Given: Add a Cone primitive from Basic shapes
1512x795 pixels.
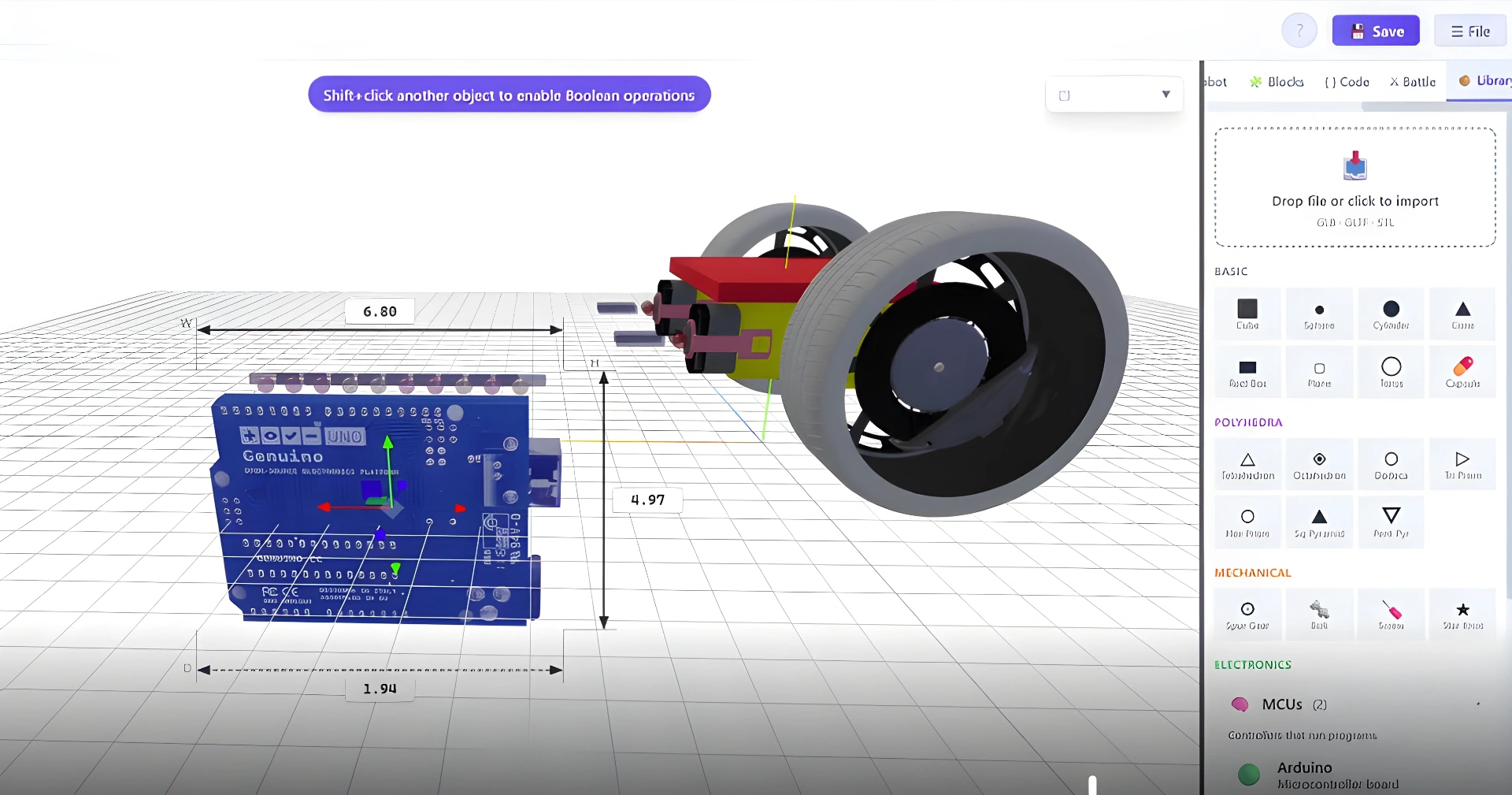Looking at the screenshot, I should (x=1462, y=314).
